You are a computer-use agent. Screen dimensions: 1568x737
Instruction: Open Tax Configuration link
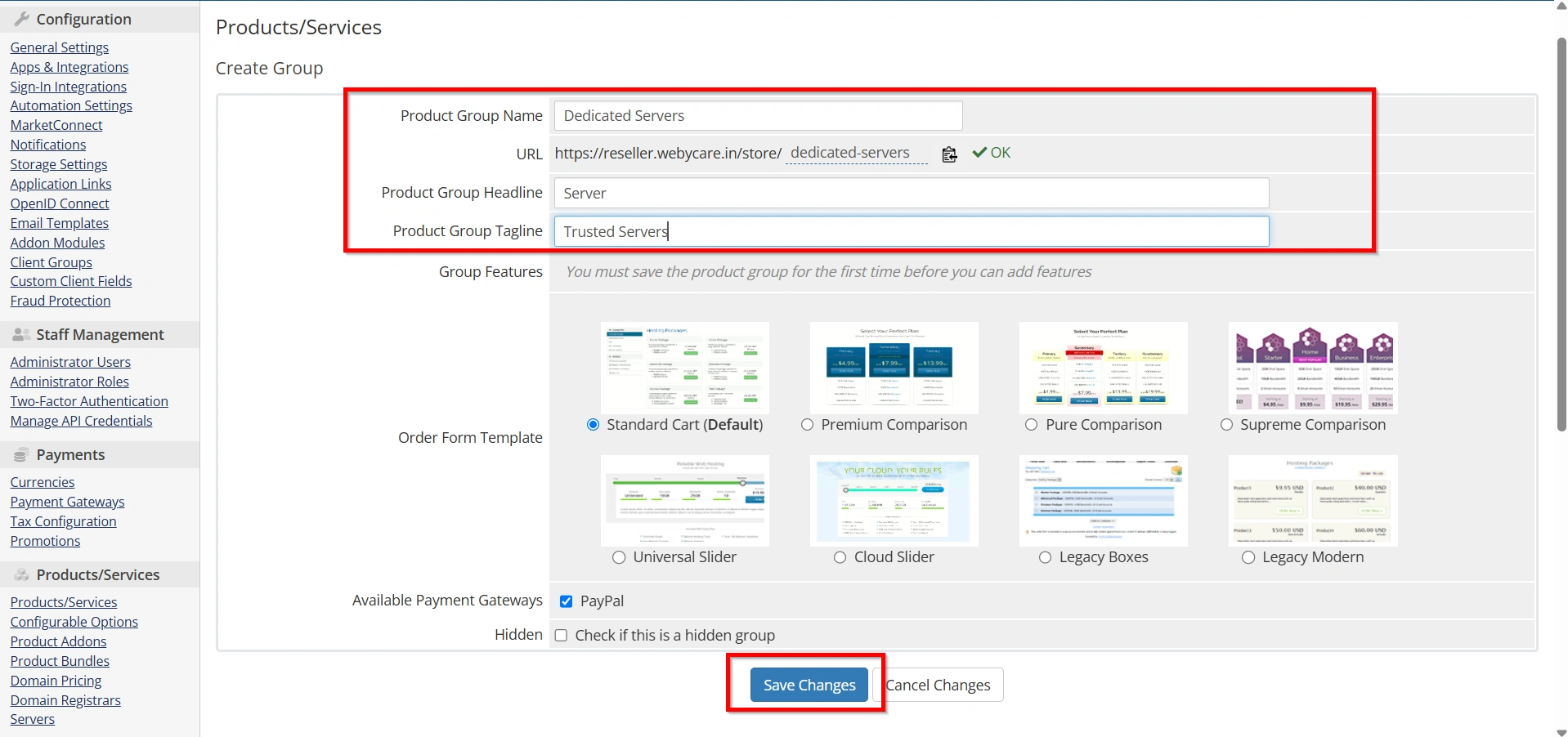(64, 521)
